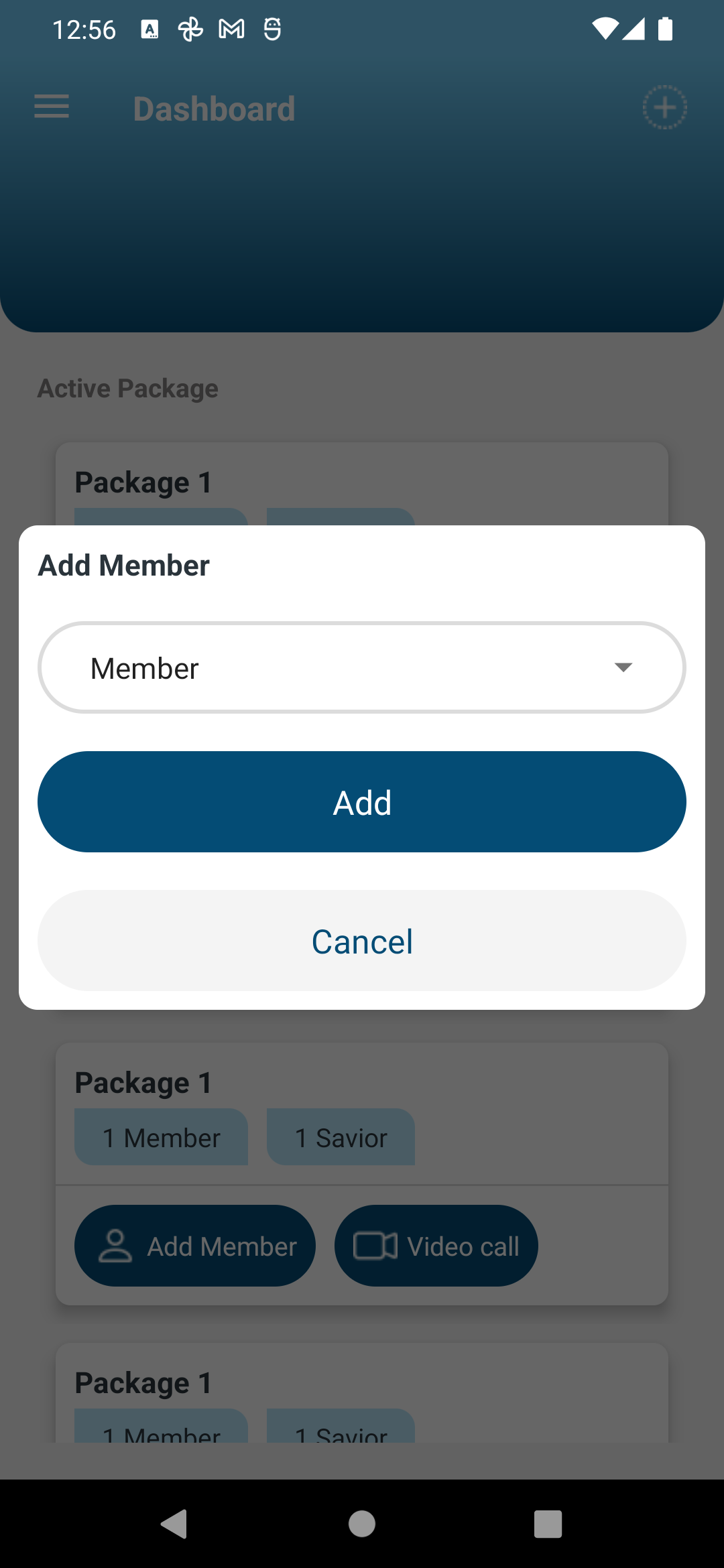Select the 1 Member tag

pos(161,1137)
